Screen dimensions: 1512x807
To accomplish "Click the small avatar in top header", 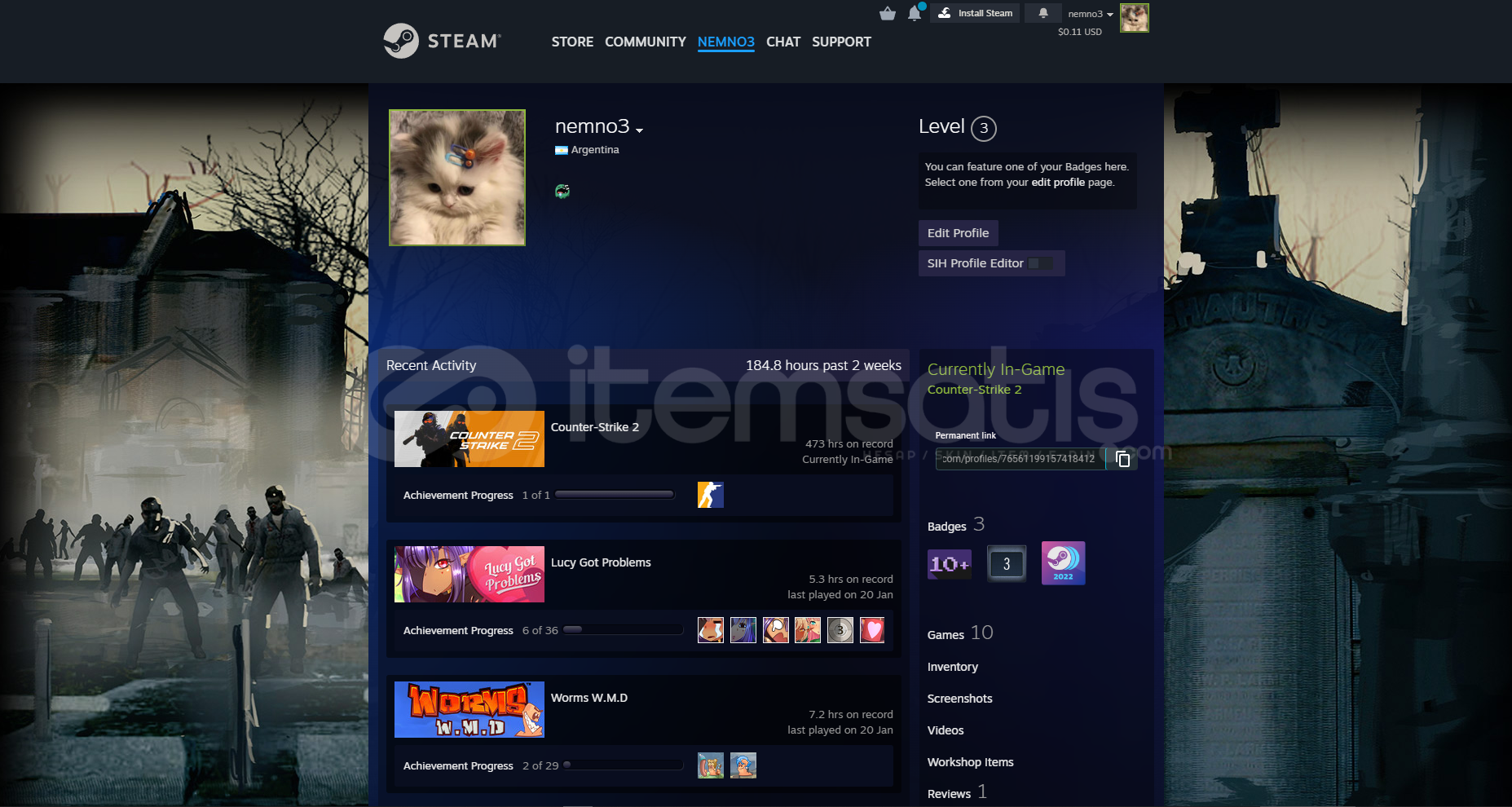I will [x=1134, y=18].
